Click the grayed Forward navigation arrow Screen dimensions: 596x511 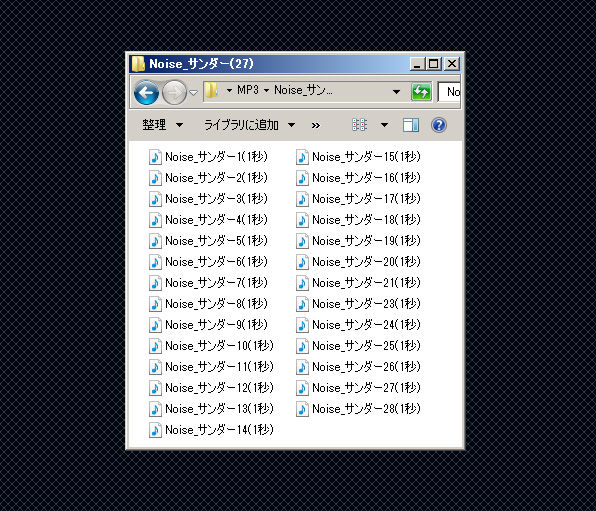174,92
